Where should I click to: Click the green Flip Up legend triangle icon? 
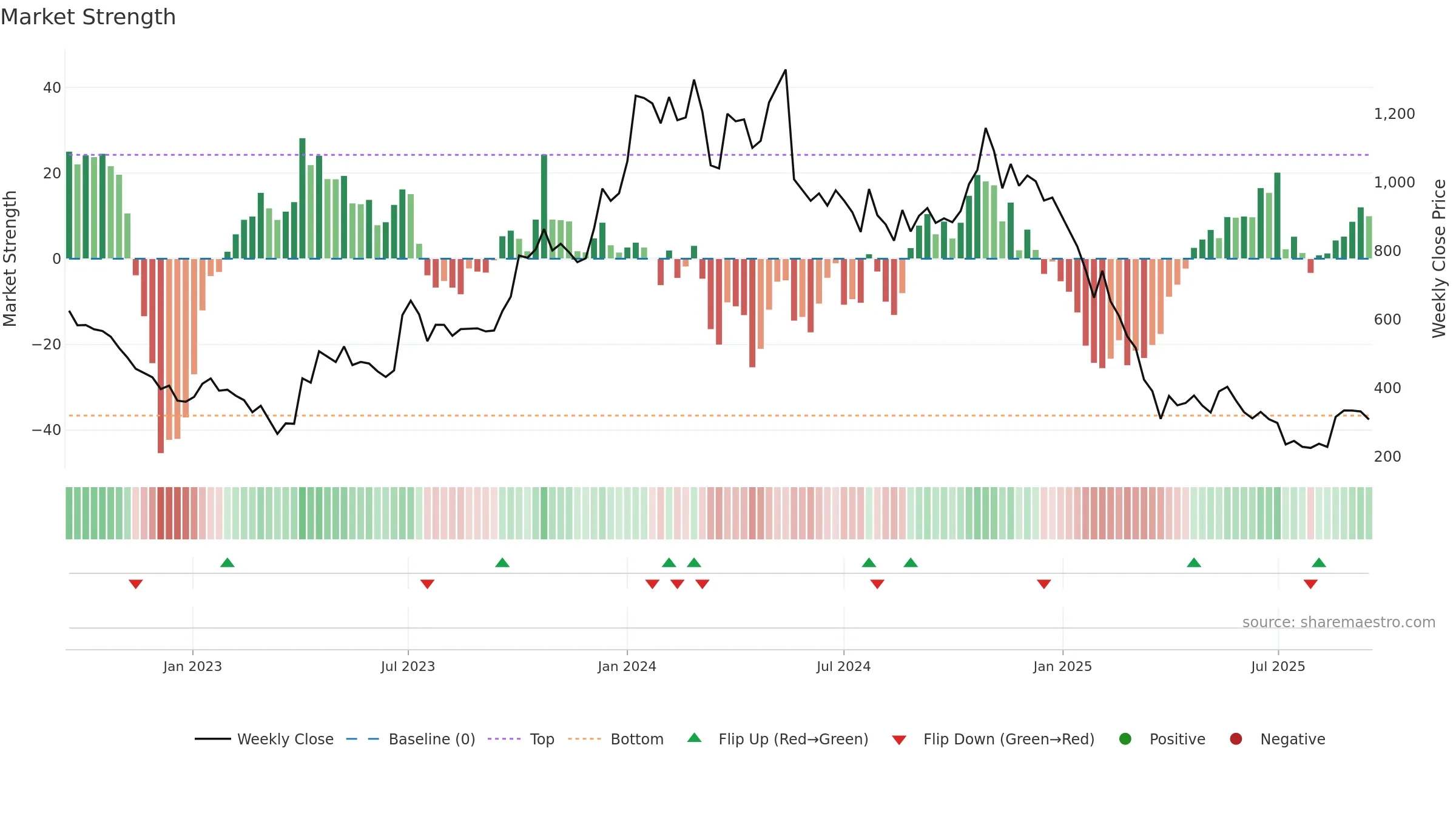[x=695, y=738]
